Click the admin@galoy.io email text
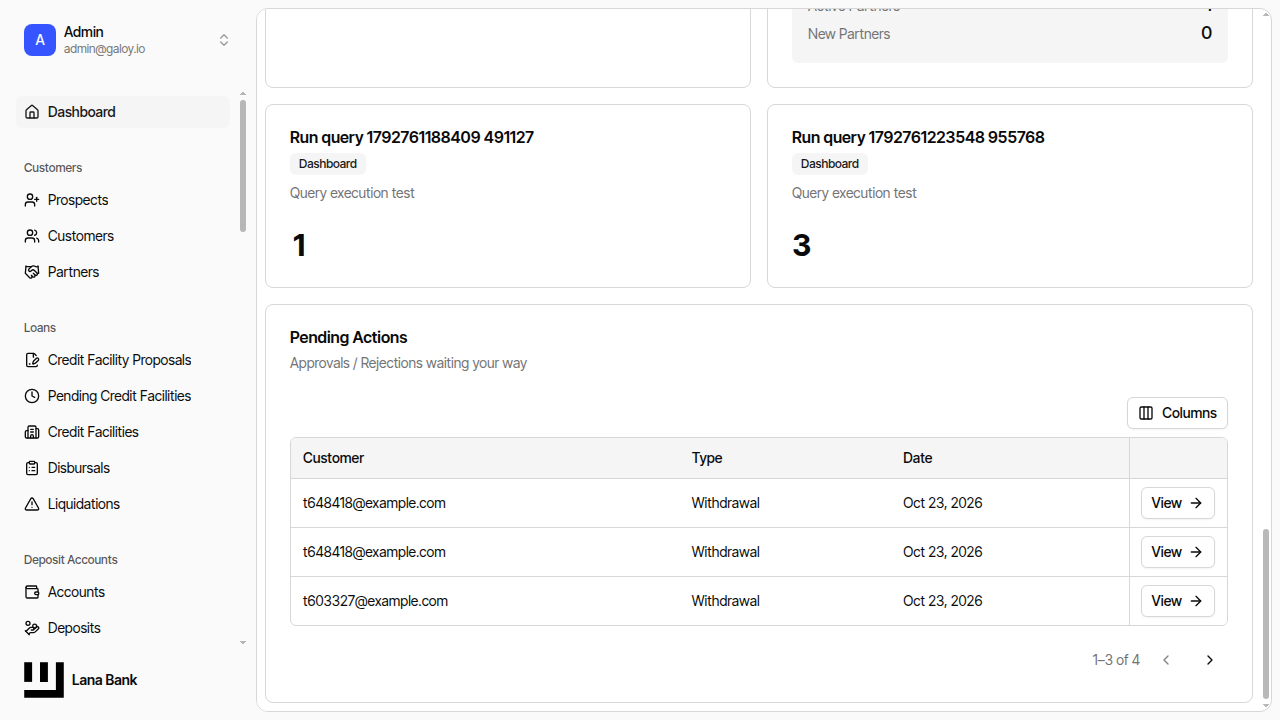The height and width of the screenshot is (720, 1280). click(x=104, y=49)
